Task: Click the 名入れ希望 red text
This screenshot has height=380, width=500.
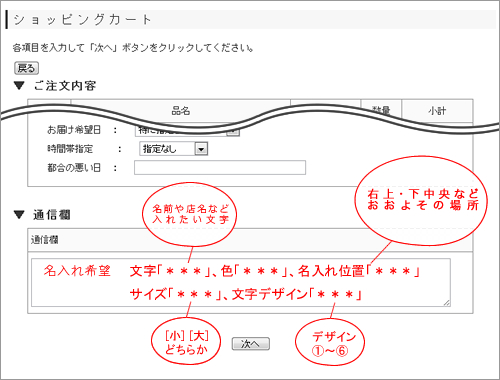Action: (77, 271)
